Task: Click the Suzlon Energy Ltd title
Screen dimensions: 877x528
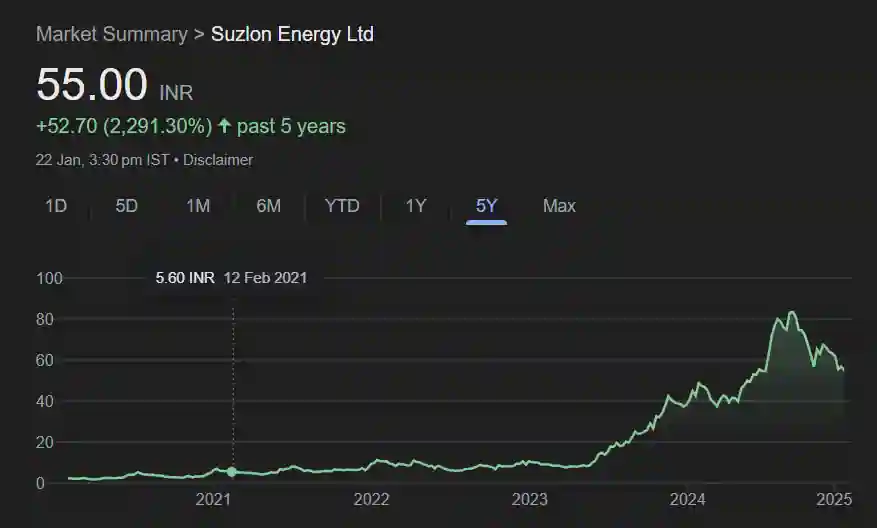Action: pos(293,34)
